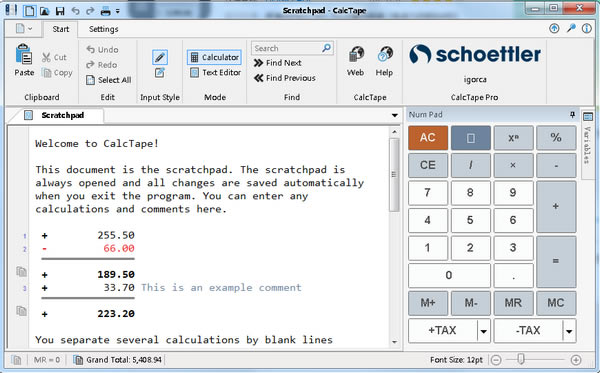Click the Cut scissors button

(x=54, y=57)
